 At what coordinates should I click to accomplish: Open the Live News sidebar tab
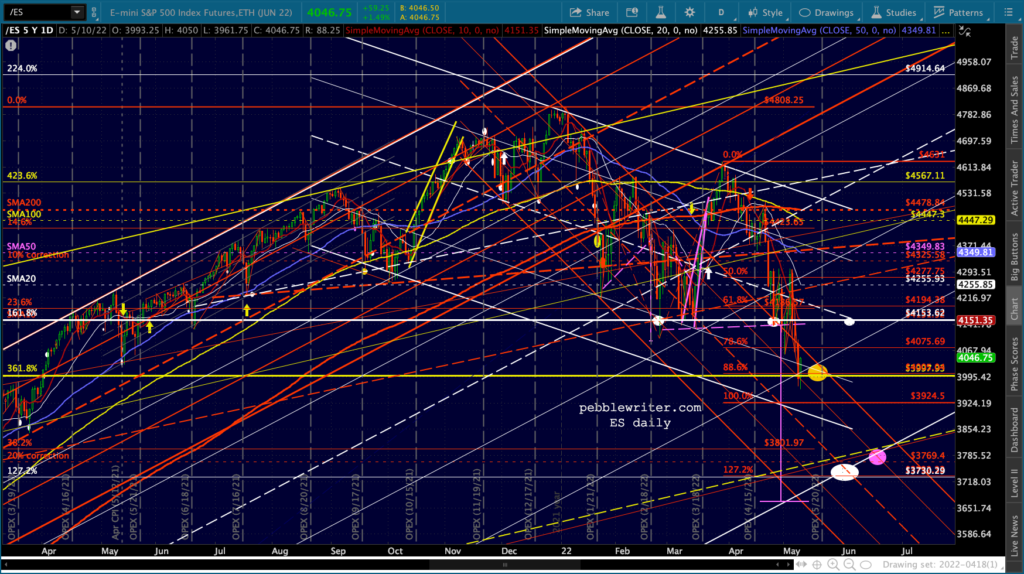pyautogui.click(x=1014, y=537)
